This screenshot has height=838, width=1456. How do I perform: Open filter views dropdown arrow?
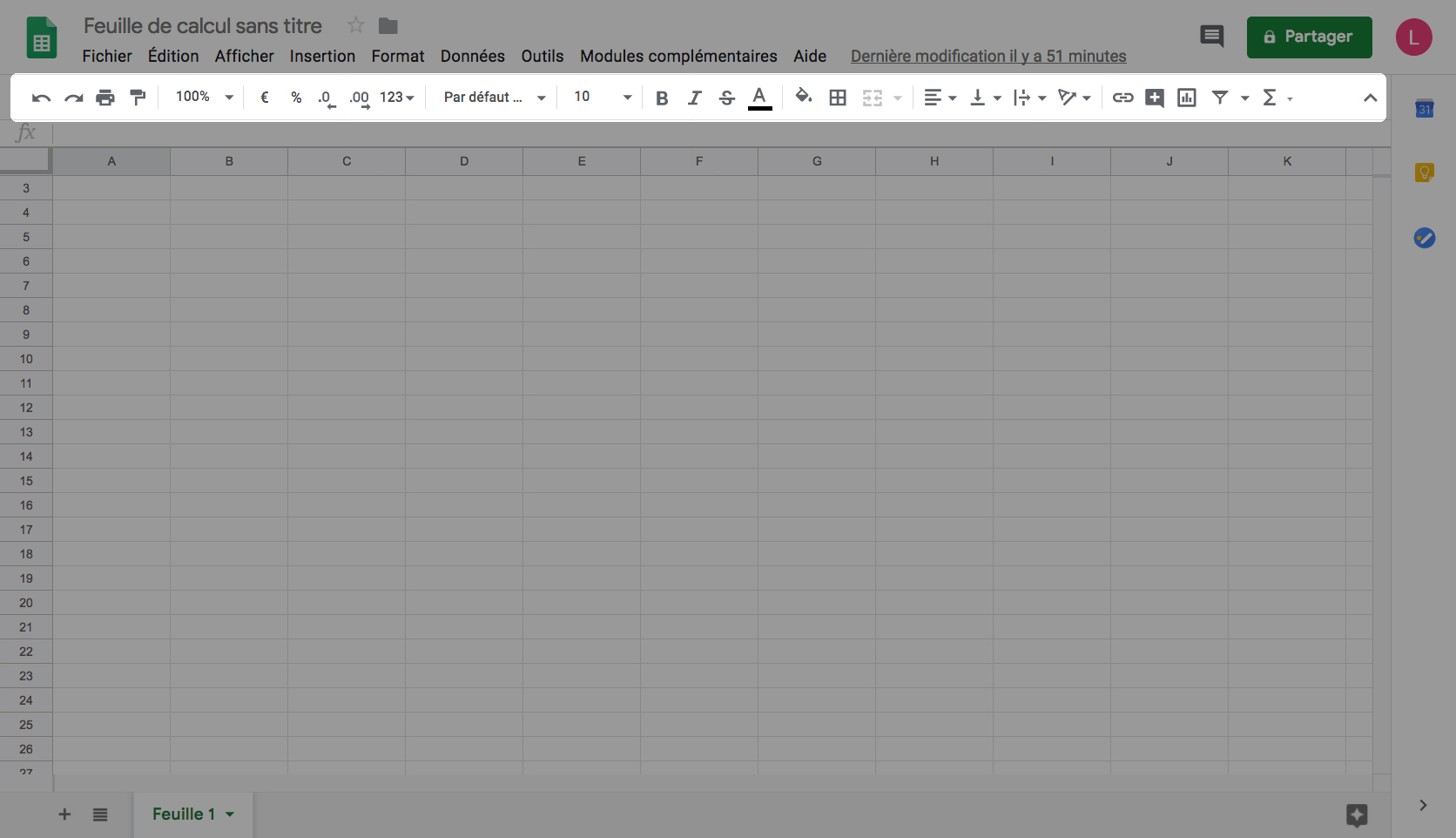point(1245,98)
